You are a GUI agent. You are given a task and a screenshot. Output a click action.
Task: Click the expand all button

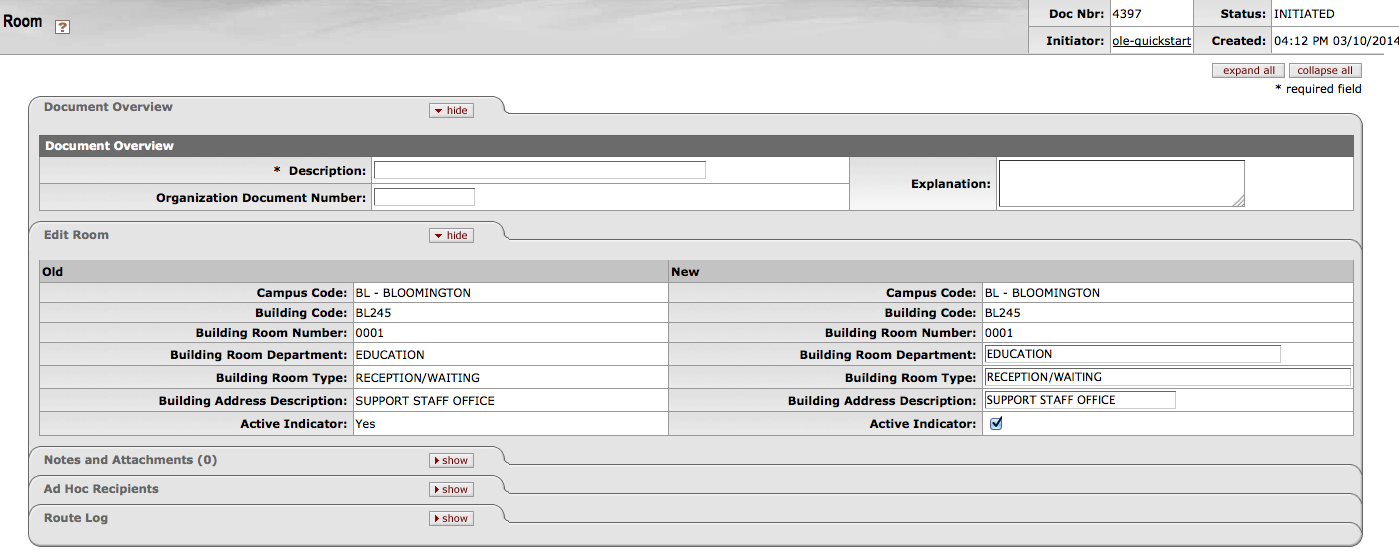[1248, 71]
